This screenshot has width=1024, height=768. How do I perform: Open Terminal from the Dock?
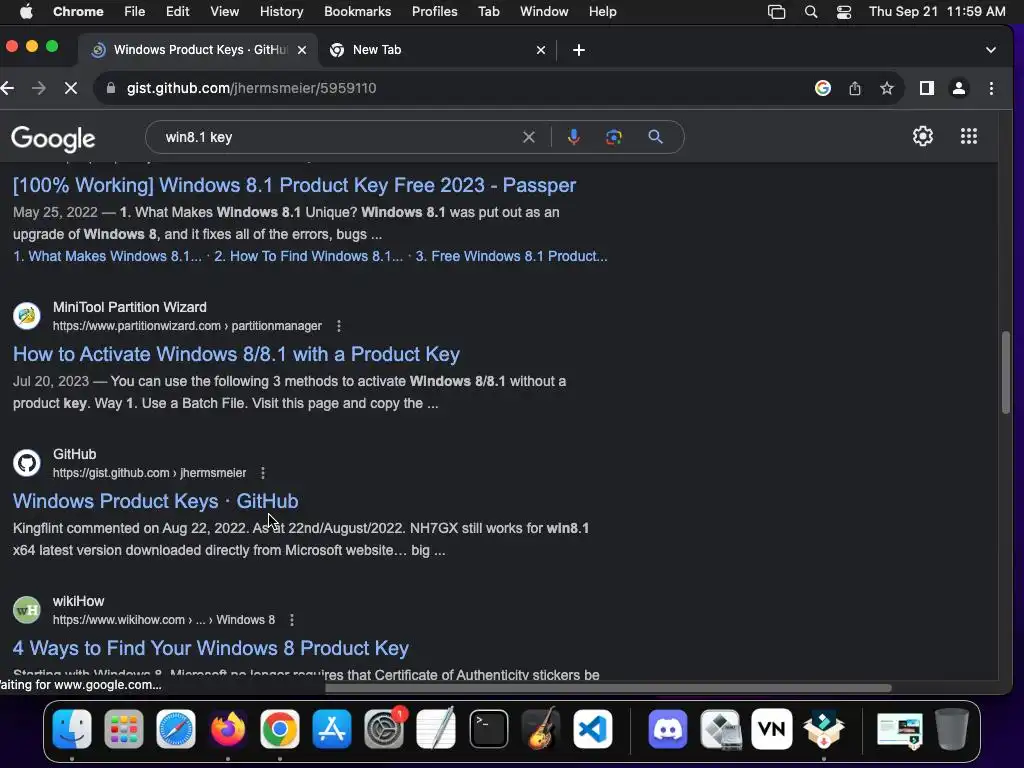point(488,729)
